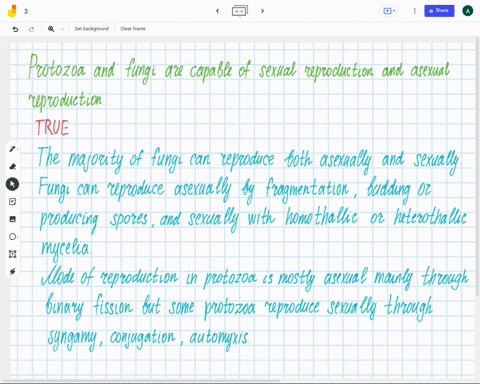Open the account avatar menu
Image resolution: width=480 pixels, height=384 pixels.
coord(468,11)
